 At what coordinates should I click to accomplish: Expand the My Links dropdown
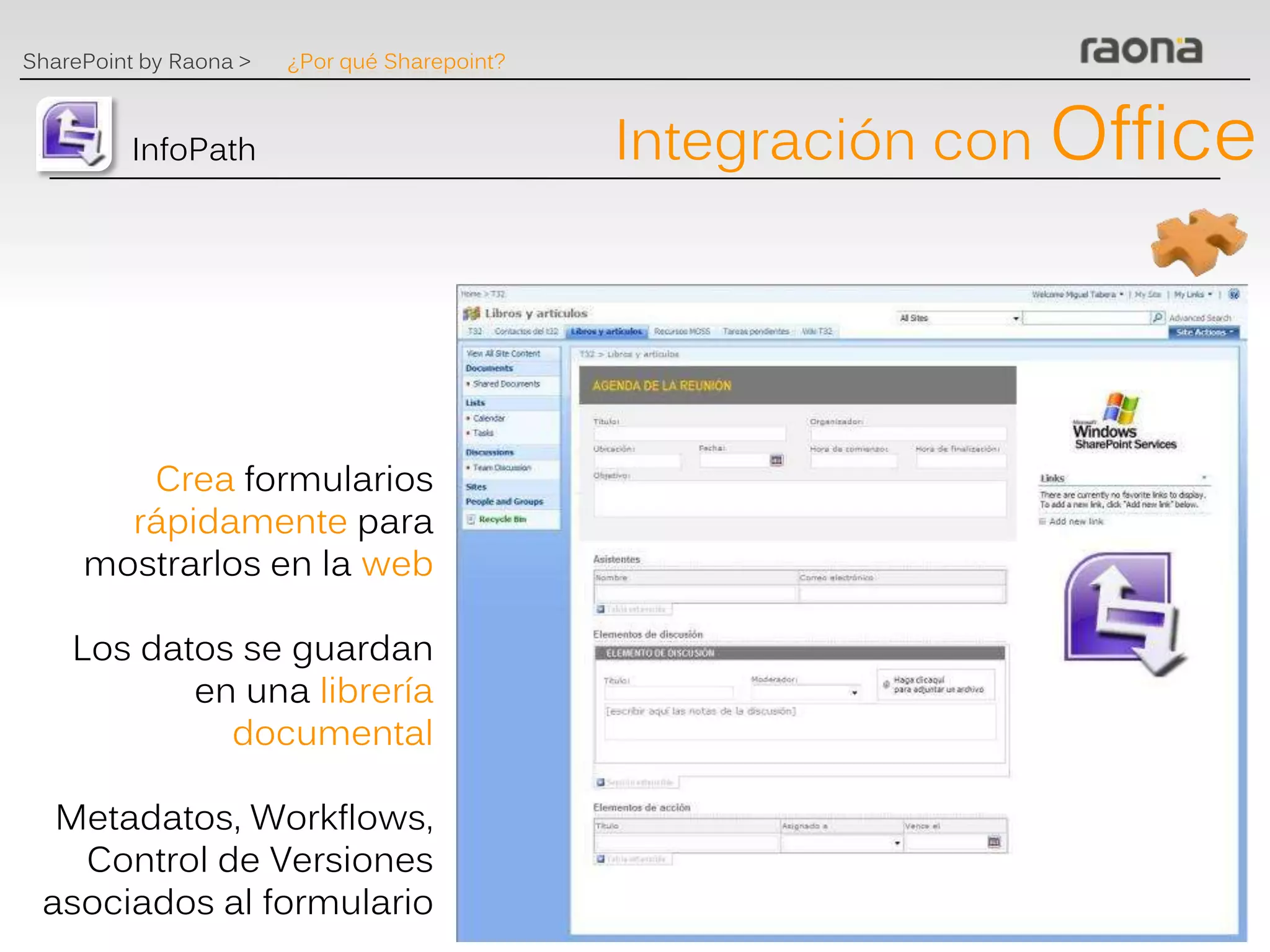point(1193,294)
